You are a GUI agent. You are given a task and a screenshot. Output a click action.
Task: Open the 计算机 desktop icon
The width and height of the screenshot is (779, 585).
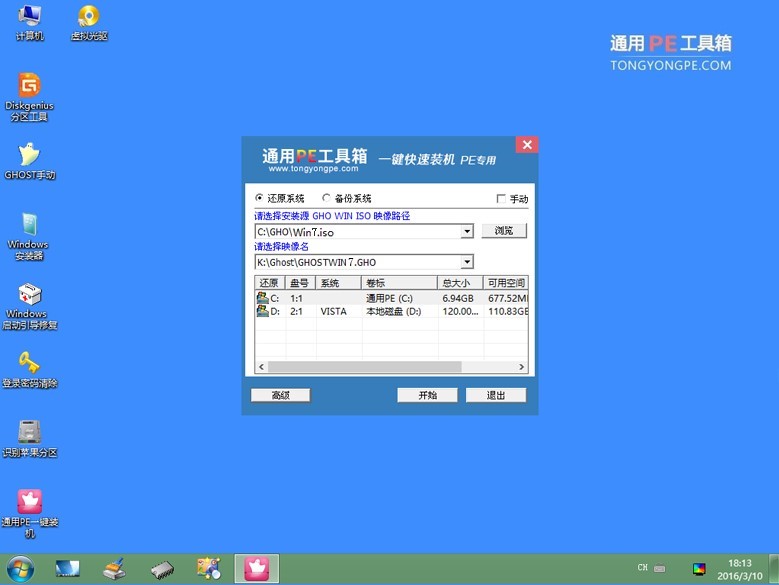[29, 17]
